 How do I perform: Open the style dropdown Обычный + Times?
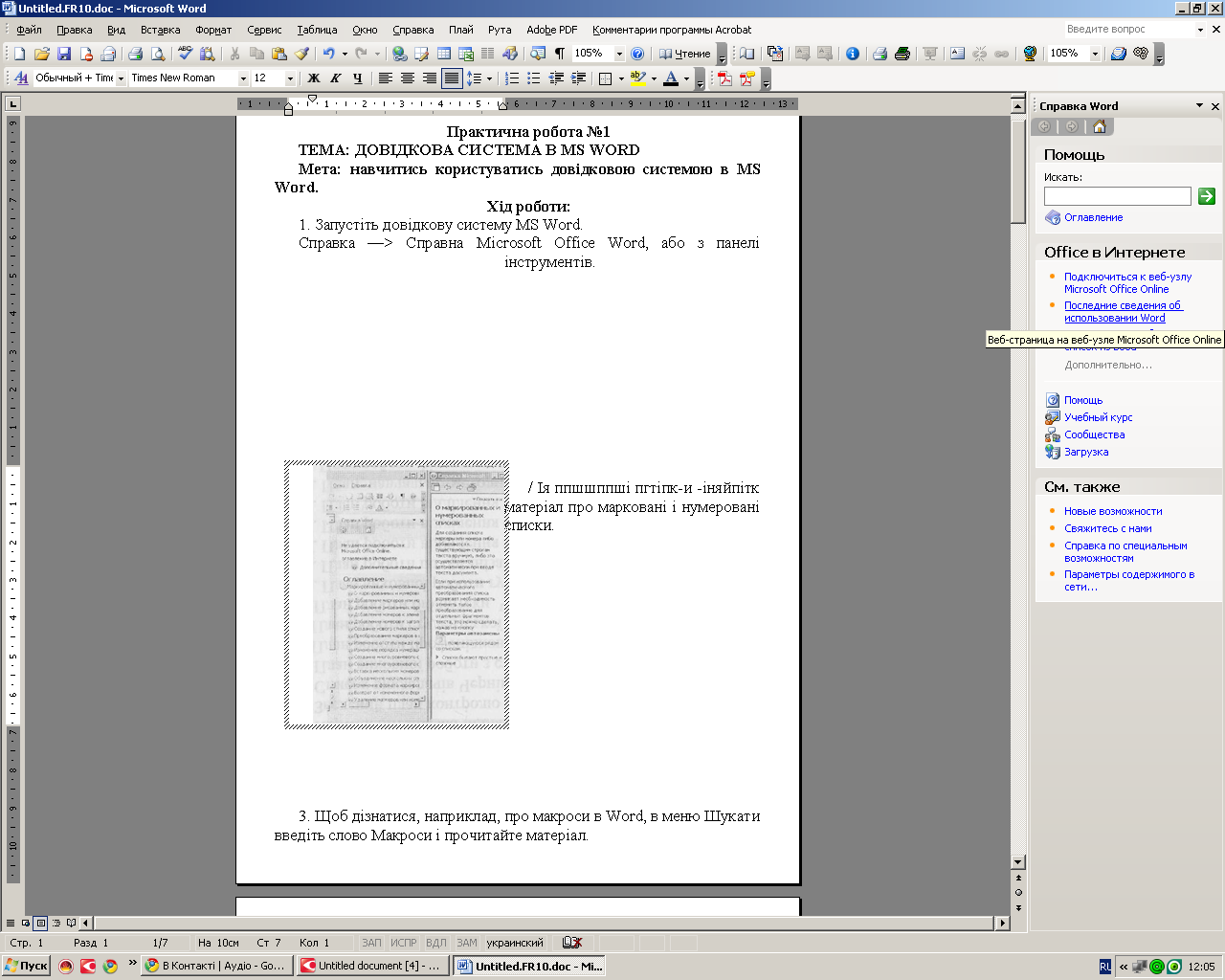click(121, 78)
